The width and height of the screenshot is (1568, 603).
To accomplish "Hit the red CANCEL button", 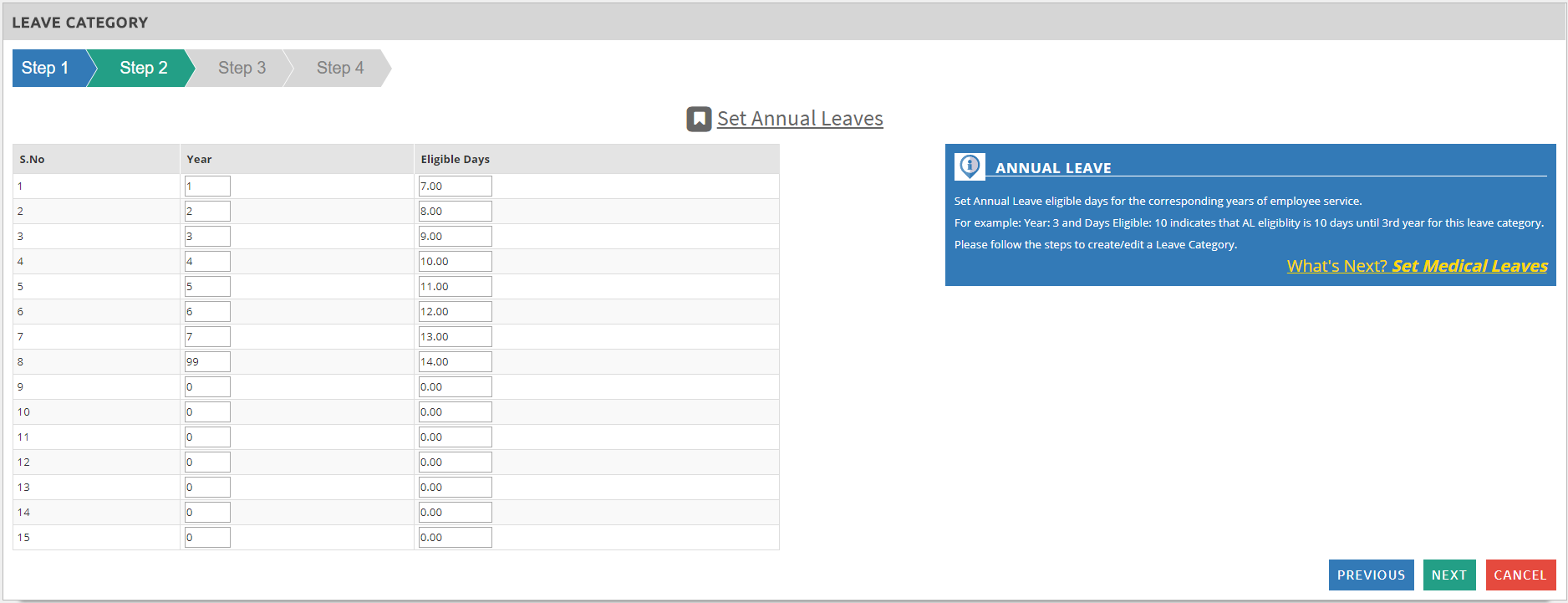I will 1520,575.
